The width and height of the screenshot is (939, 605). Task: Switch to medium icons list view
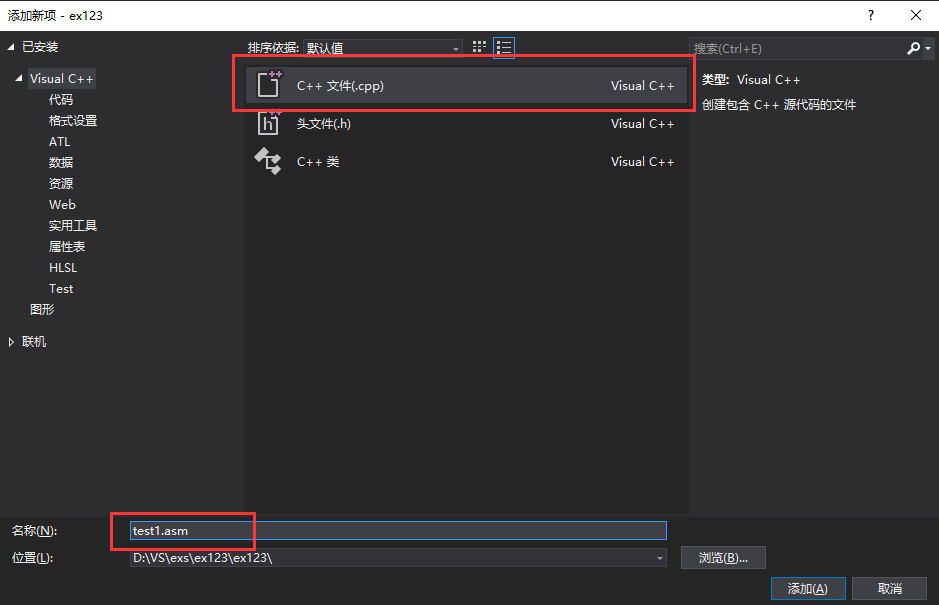(x=504, y=47)
